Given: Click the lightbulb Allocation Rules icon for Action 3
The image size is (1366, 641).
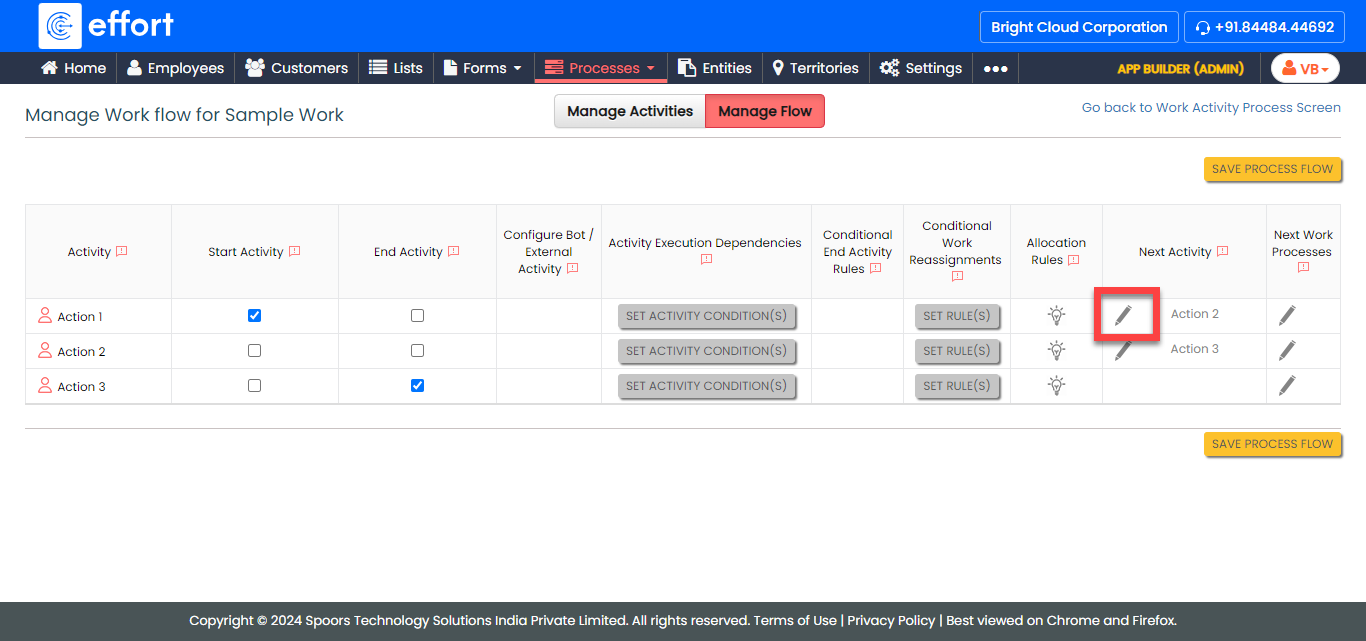Looking at the screenshot, I should tap(1056, 386).
